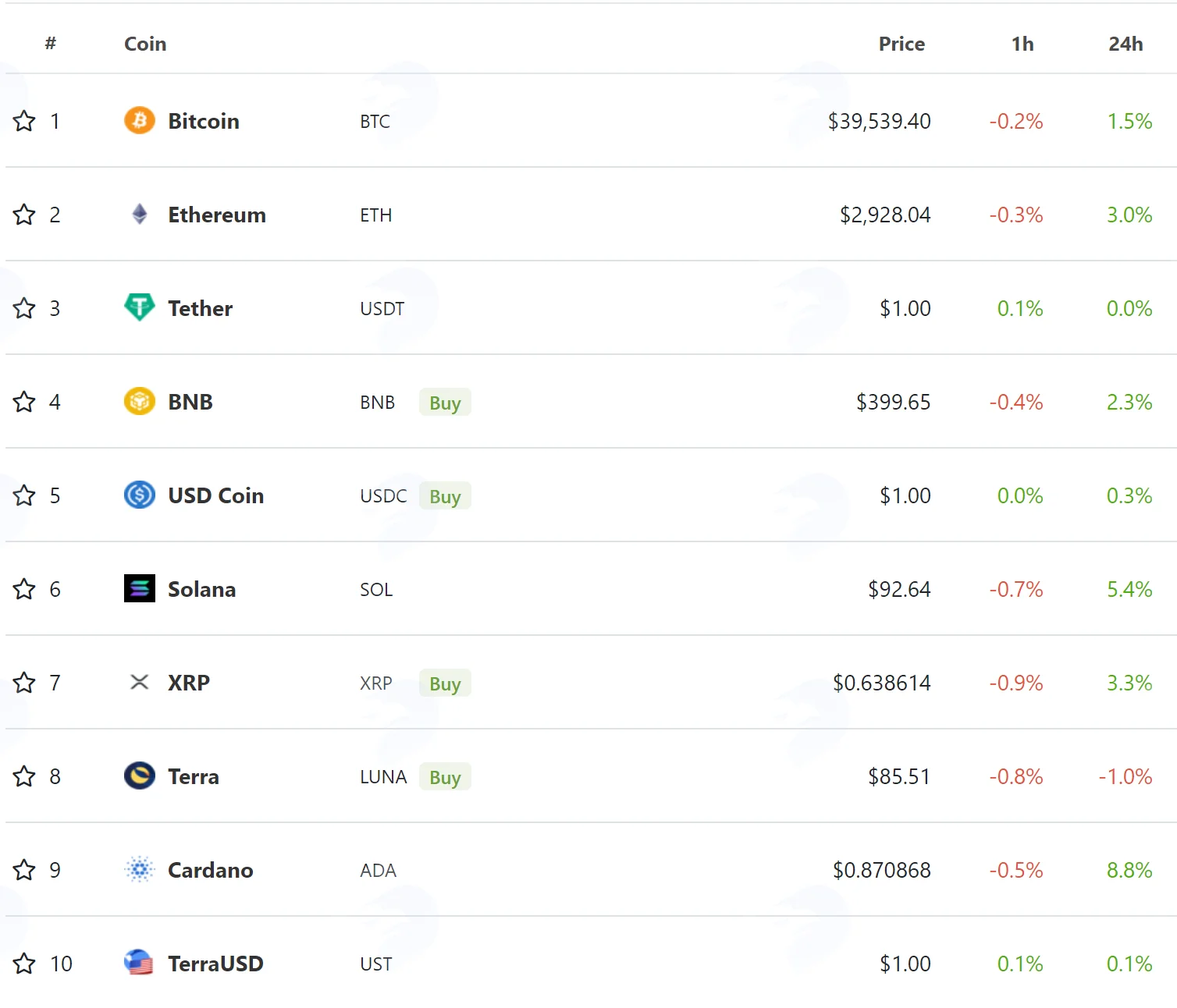Toggle favorite star for Bitcoin
Screen dimensions: 1177x1008
coord(24,121)
